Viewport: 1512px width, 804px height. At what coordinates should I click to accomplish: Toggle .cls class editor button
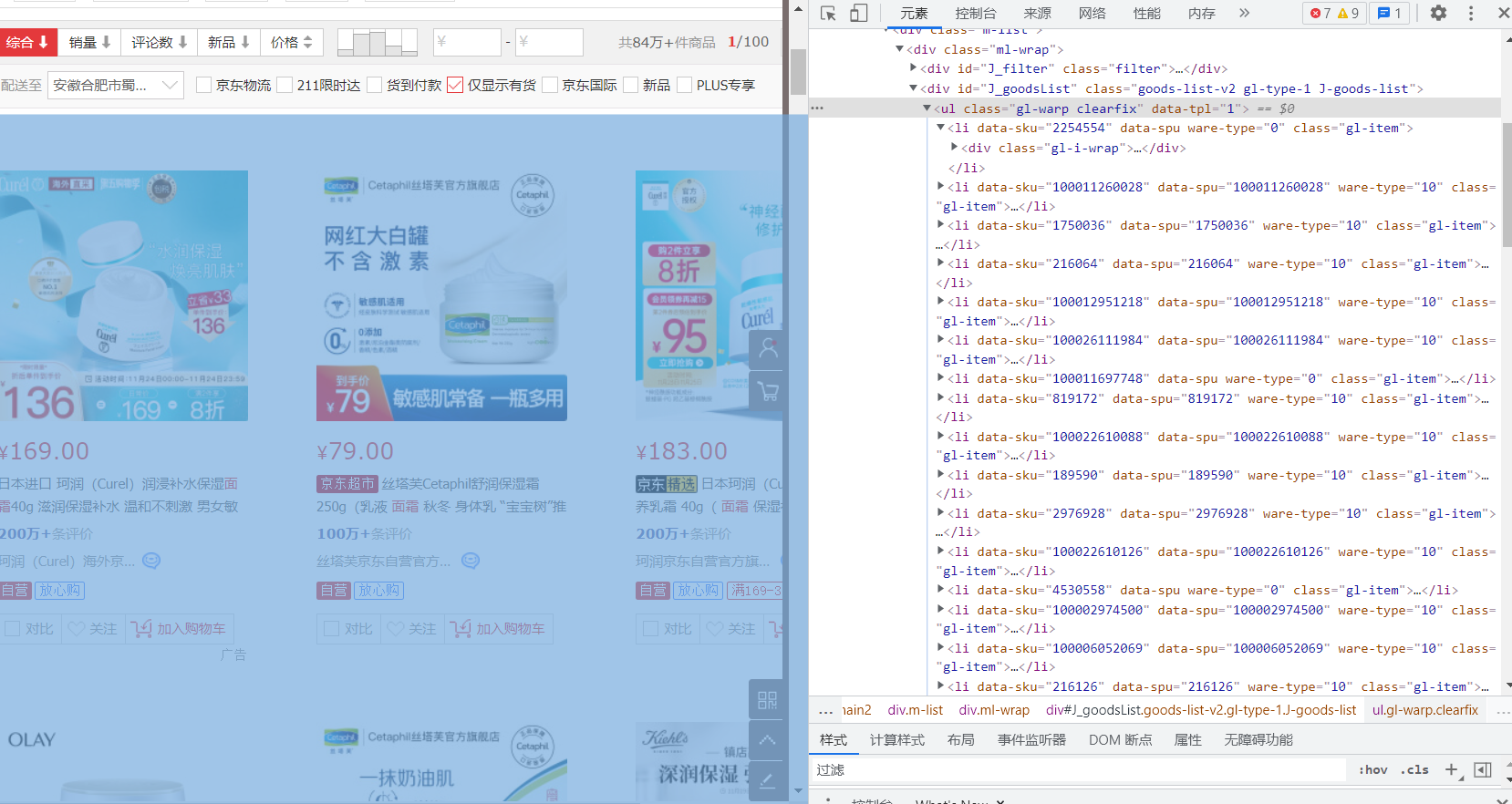1414,769
